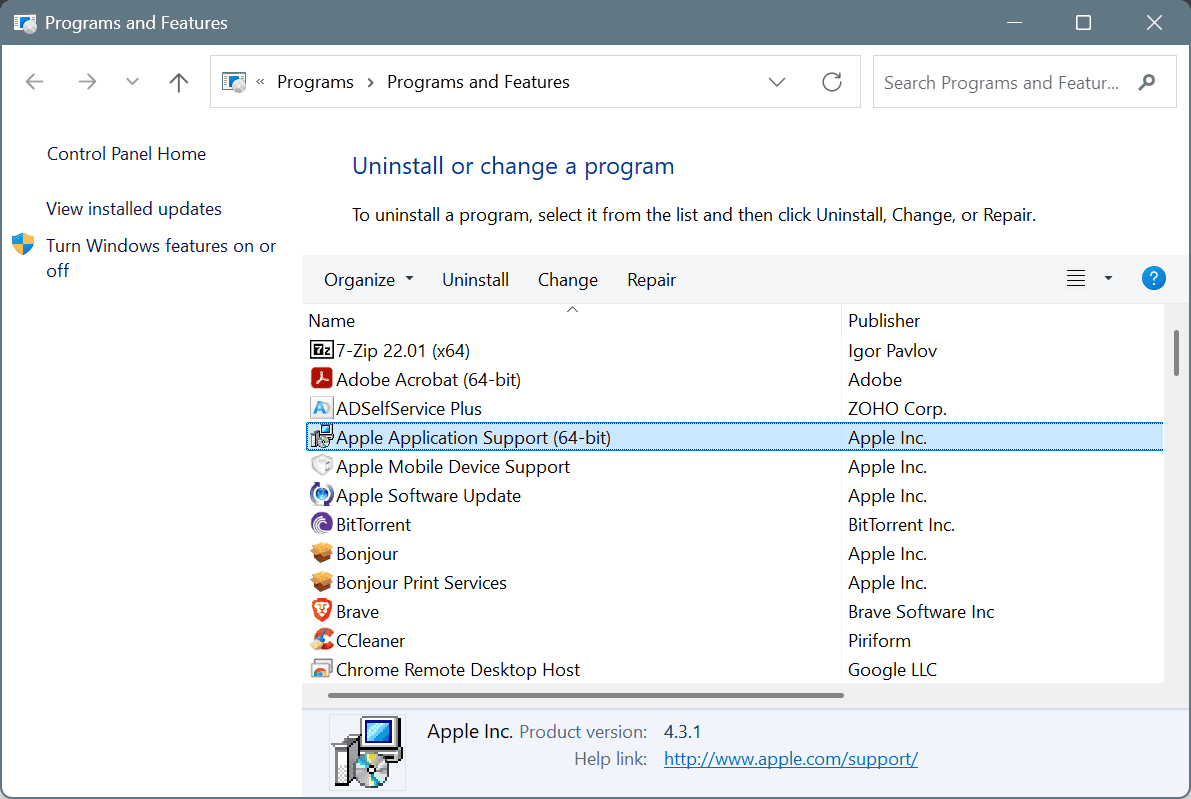The image size is (1191, 799).
Task: Click the search magnifier icon
Action: (x=1147, y=82)
